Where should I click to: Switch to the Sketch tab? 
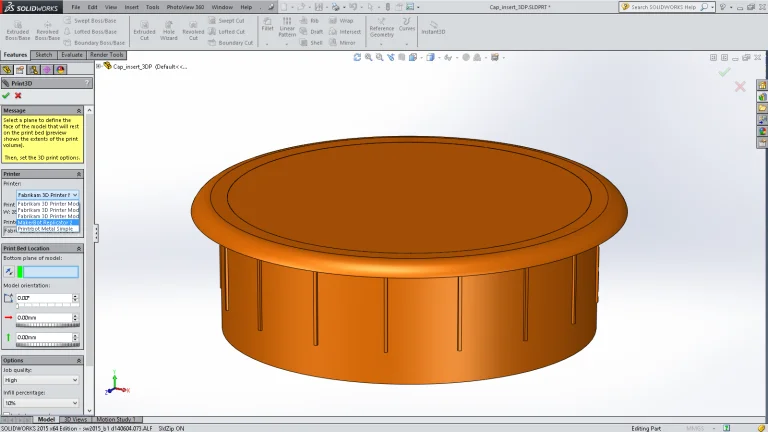click(43, 55)
